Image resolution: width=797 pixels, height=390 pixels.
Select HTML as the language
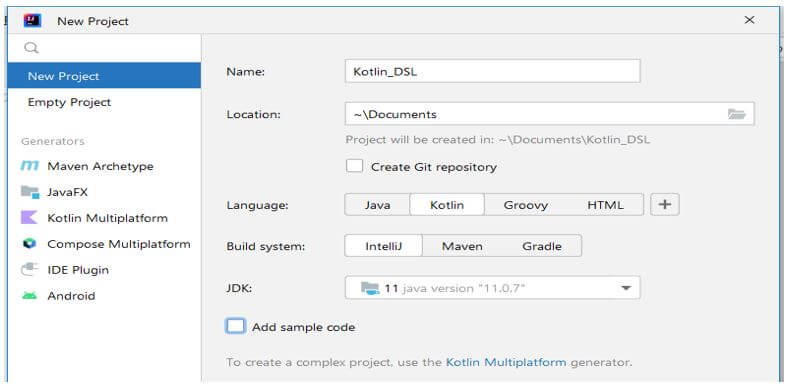click(605, 205)
